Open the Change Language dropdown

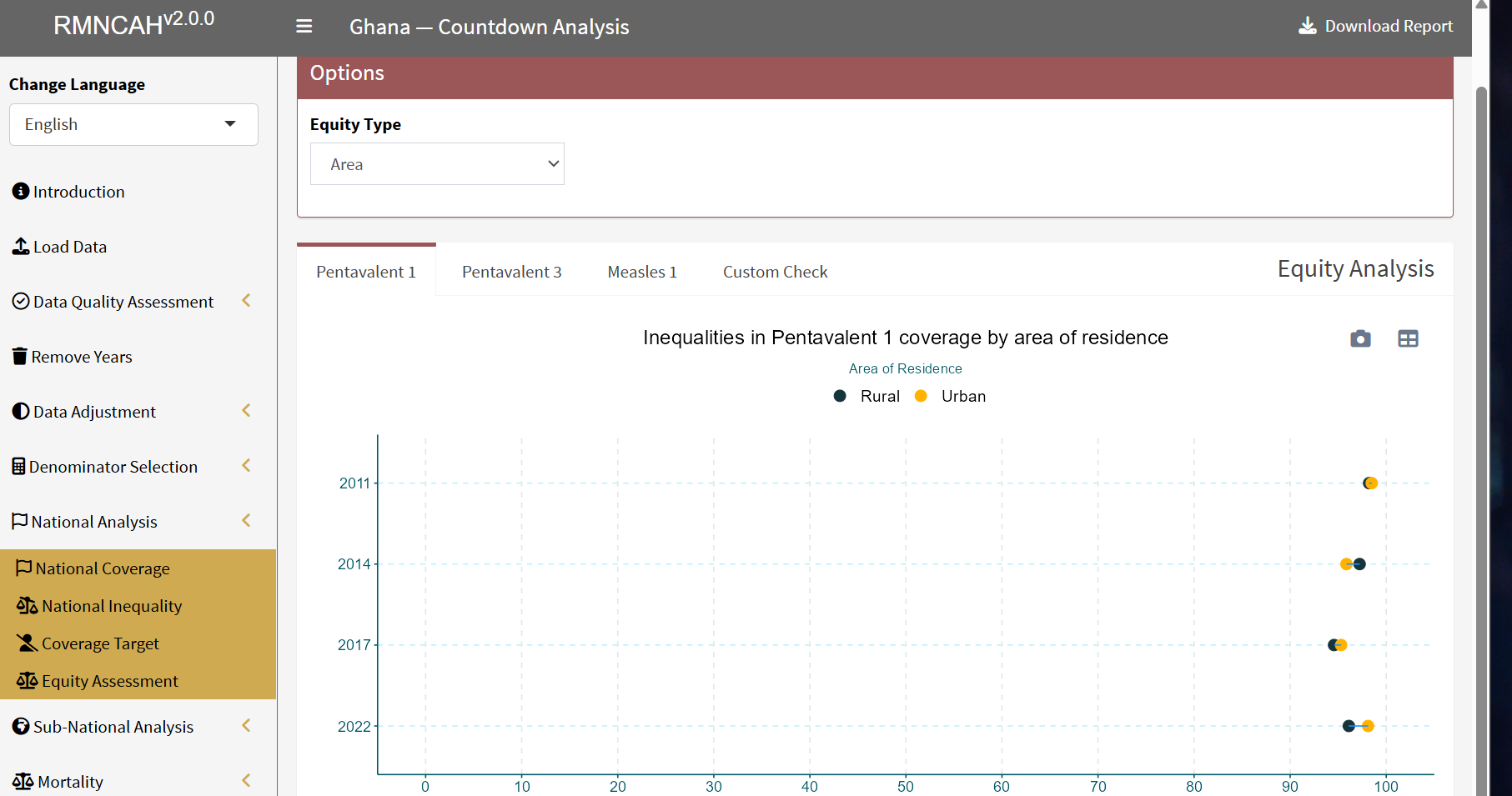133,124
